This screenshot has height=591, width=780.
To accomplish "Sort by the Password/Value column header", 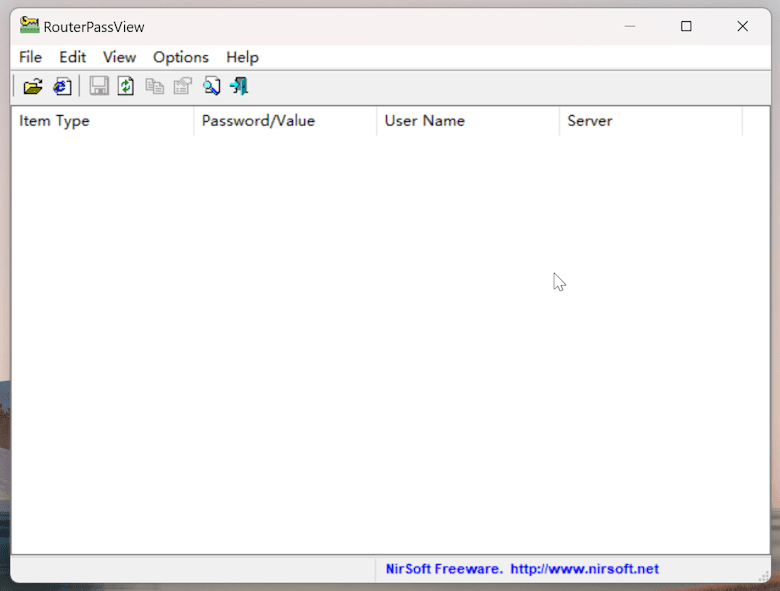I will [285, 121].
